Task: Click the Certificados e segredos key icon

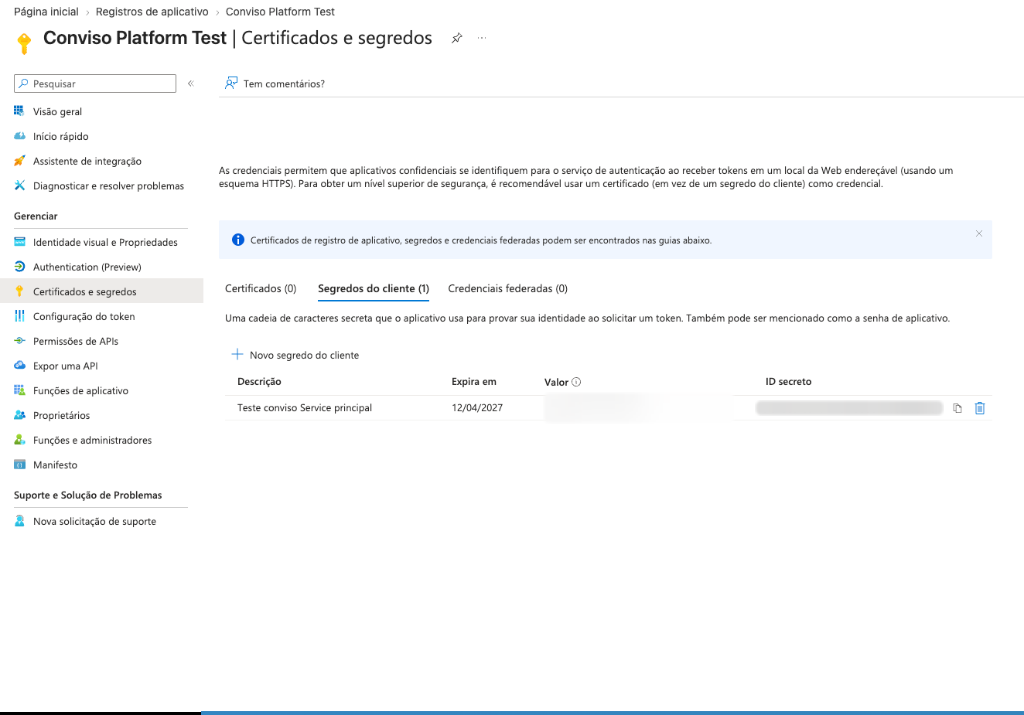Action: click(x=20, y=291)
